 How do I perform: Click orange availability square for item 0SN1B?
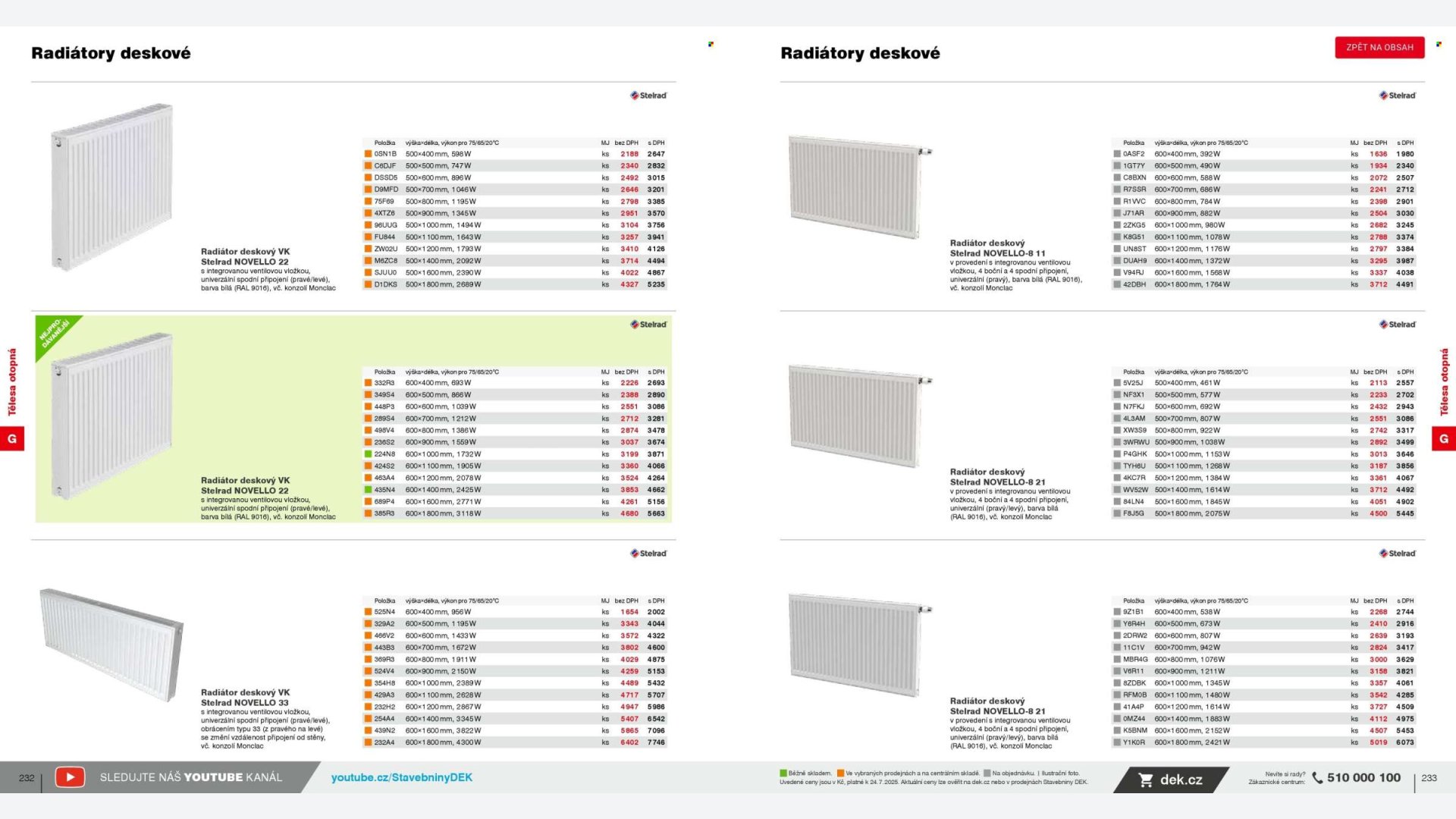point(369,154)
